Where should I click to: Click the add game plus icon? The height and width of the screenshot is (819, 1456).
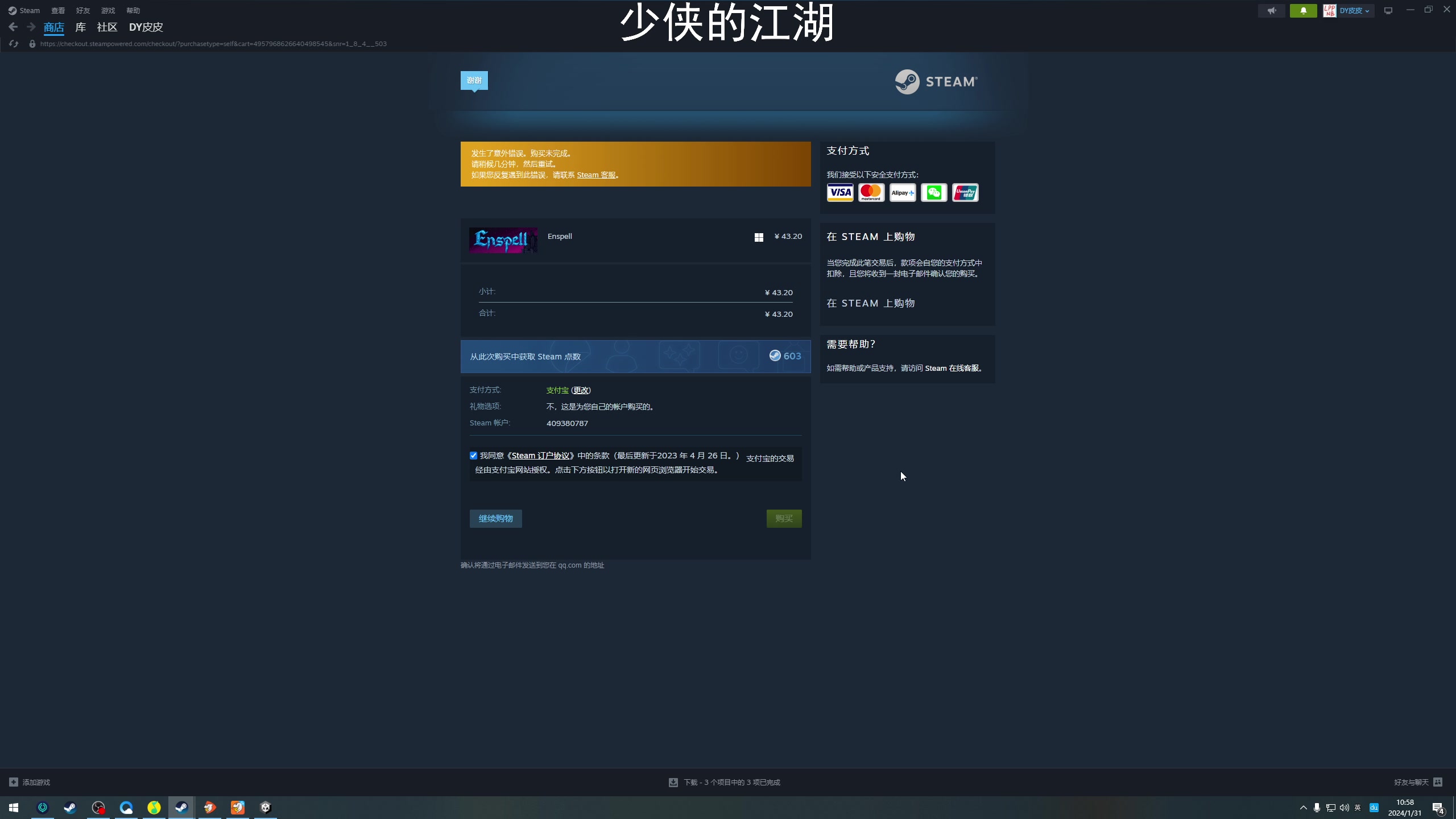(x=14, y=782)
